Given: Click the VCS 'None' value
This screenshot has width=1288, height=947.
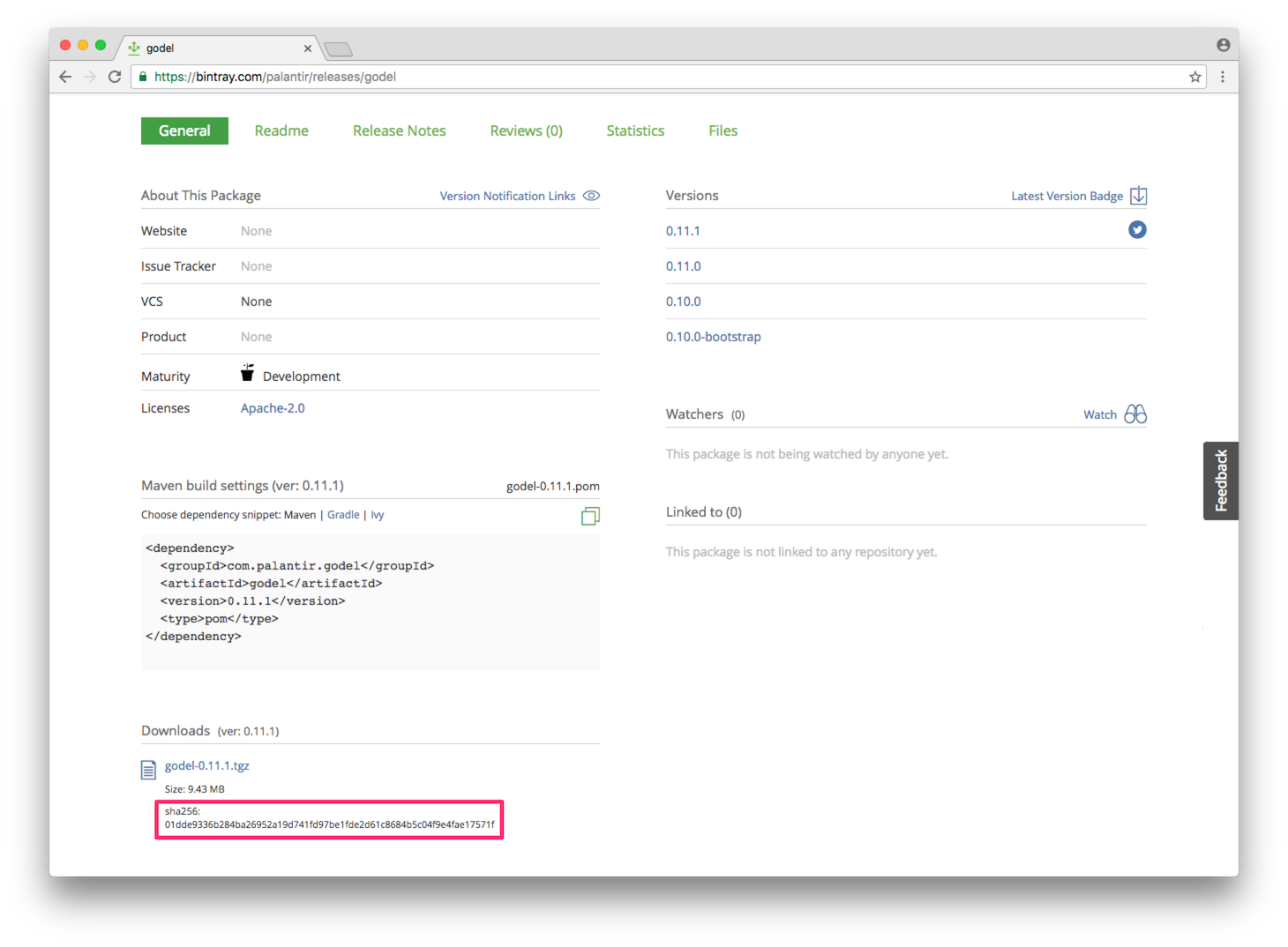Looking at the screenshot, I should [256, 302].
